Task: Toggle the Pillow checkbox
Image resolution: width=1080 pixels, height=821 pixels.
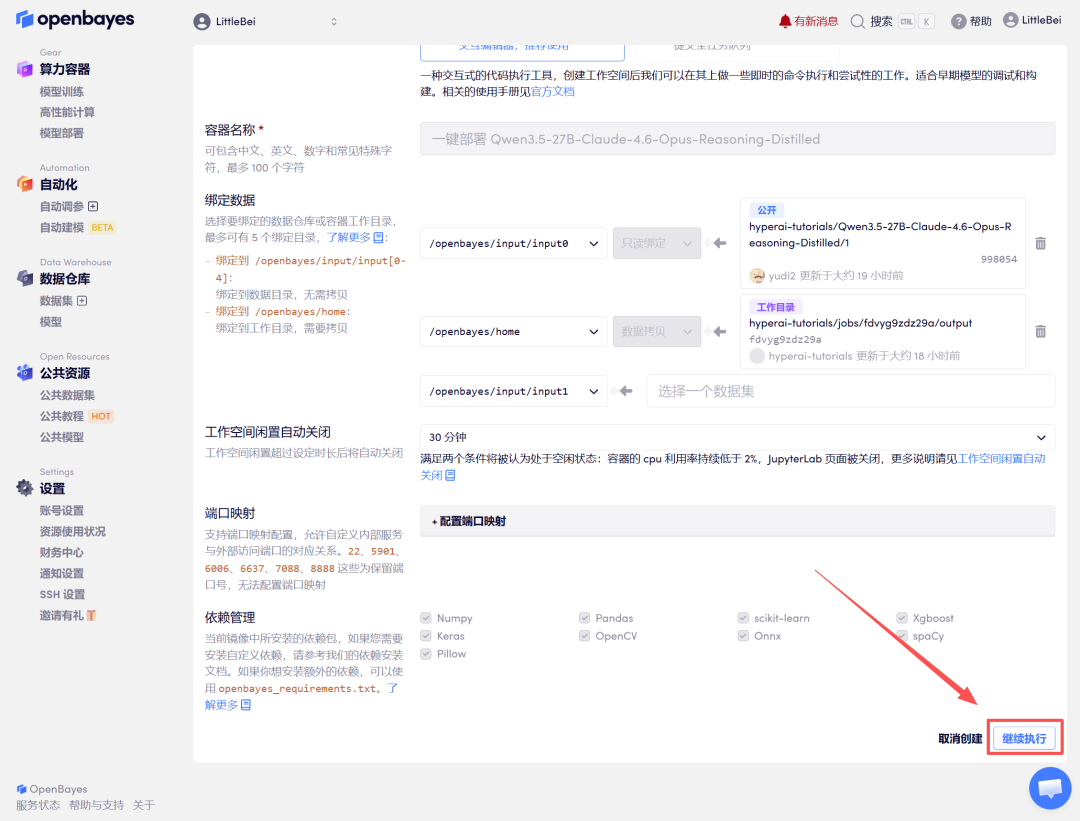Action: tap(426, 654)
